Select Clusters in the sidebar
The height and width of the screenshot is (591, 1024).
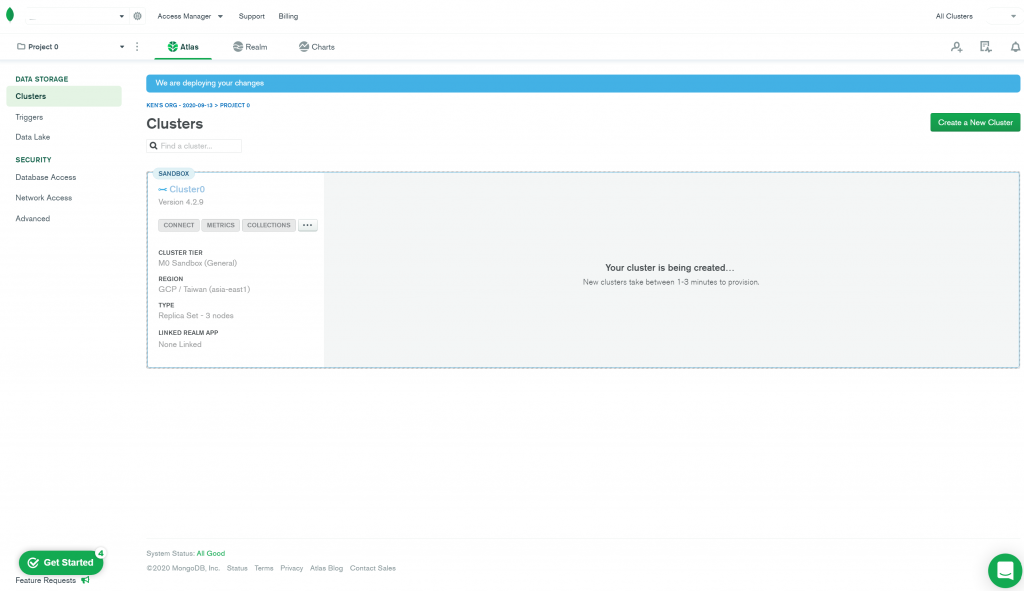(x=64, y=96)
